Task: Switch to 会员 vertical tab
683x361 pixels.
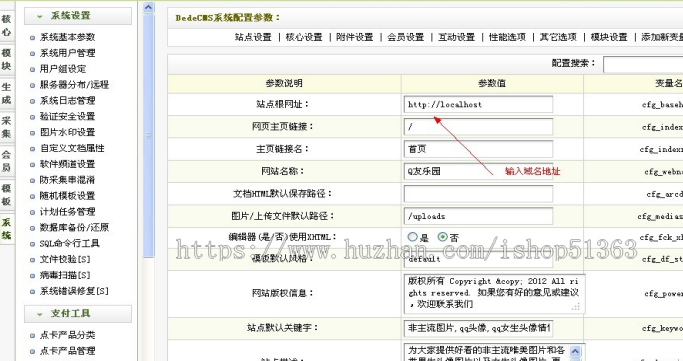Action: pos(7,161)
